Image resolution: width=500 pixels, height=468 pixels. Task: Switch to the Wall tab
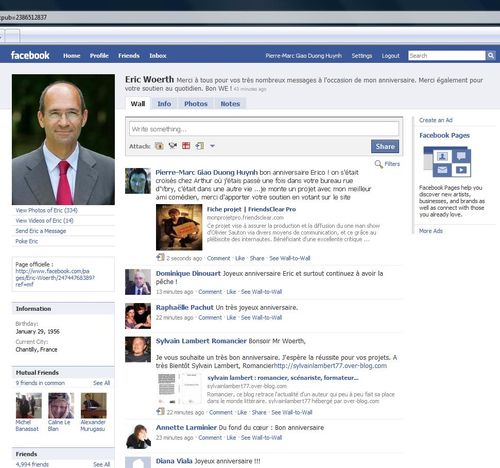[x=138, y=104]
